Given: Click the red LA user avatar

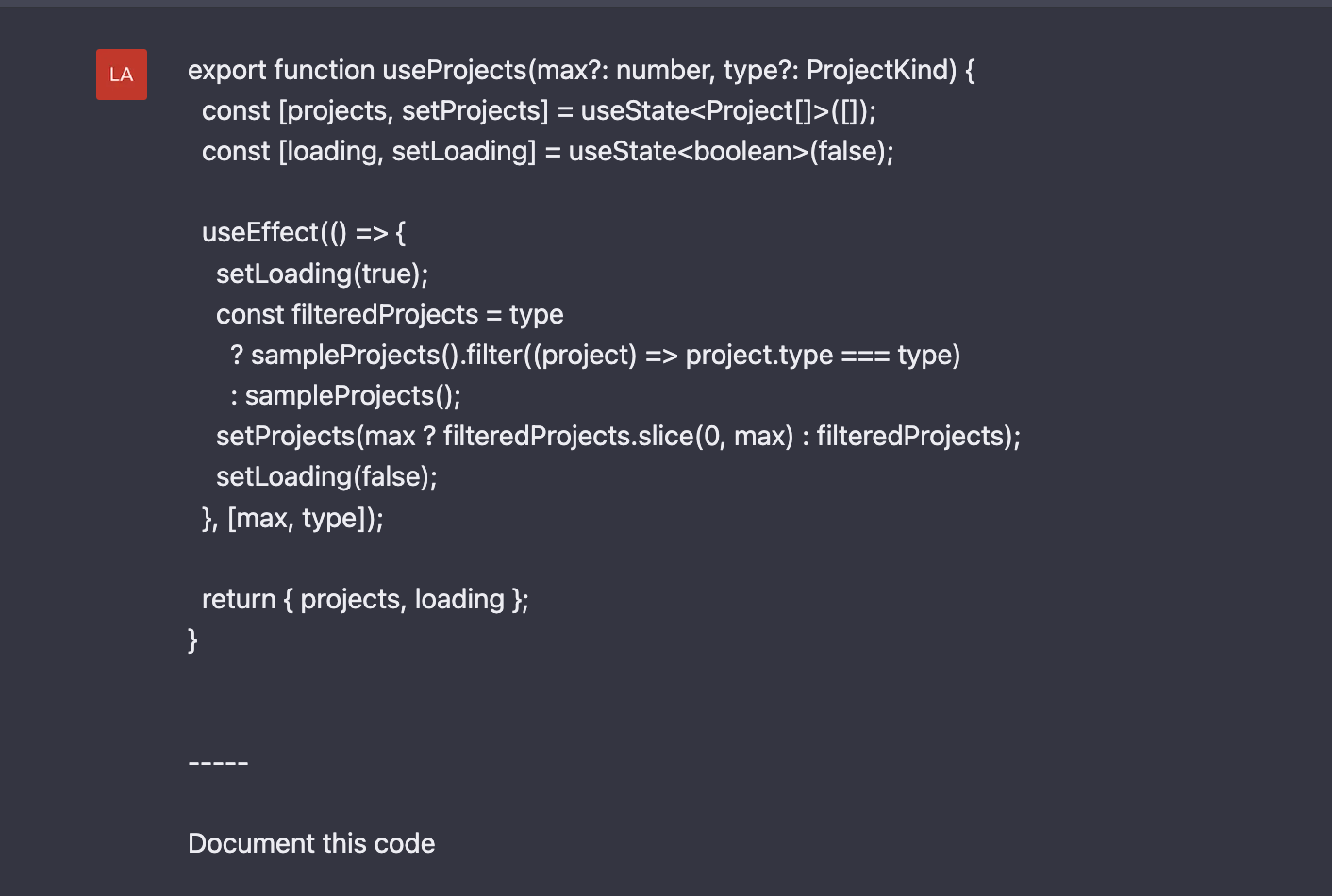Looking at the screenshot, I should 122,75.
